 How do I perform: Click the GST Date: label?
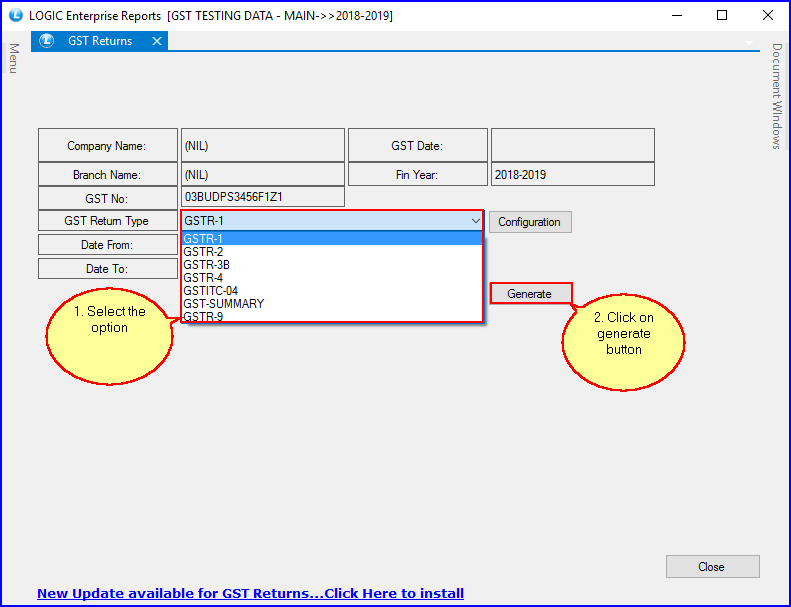pos(418,145)
